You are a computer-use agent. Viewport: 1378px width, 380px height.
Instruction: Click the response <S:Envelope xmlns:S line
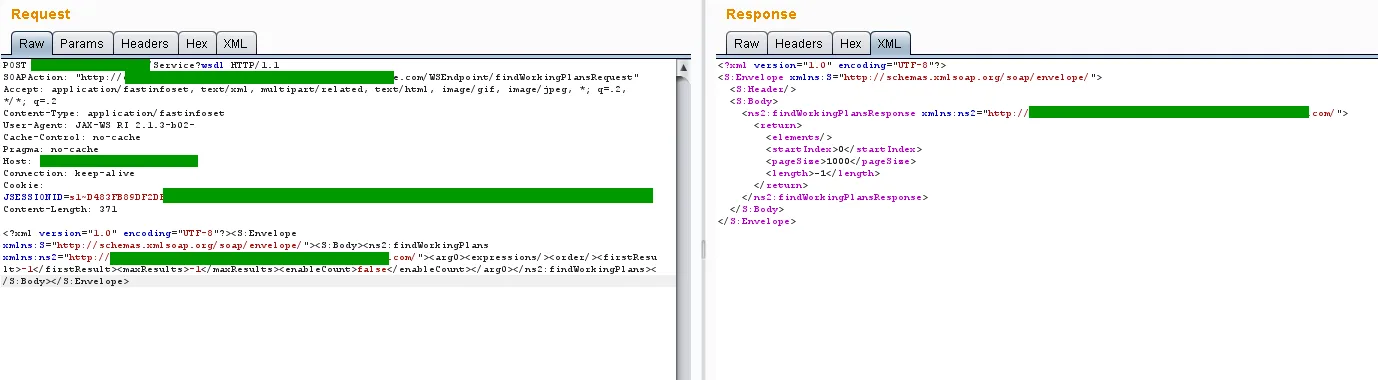click(910, 77)
